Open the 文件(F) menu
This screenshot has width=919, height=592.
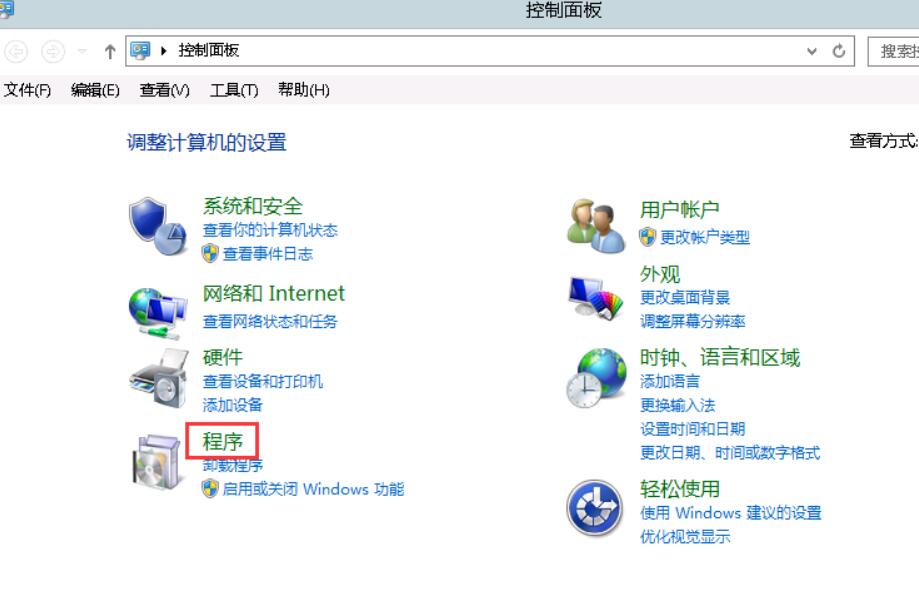[28, 90]
